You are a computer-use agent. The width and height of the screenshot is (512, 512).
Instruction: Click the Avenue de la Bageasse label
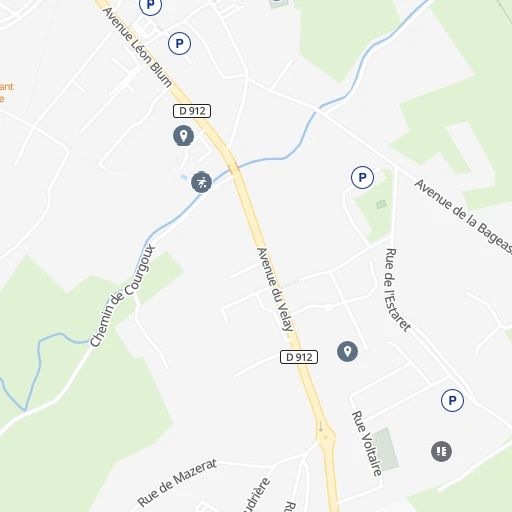pyautogui.click(x=463, y=217)
